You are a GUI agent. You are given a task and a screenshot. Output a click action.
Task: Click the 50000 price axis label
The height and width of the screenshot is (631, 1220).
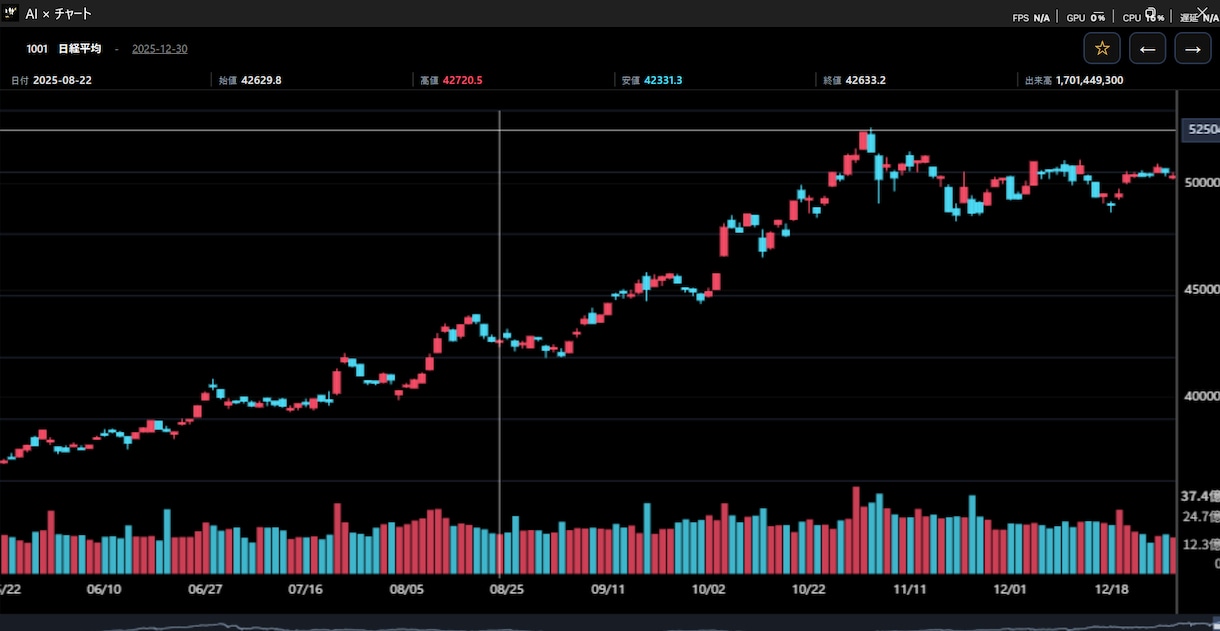point(1202,183)
